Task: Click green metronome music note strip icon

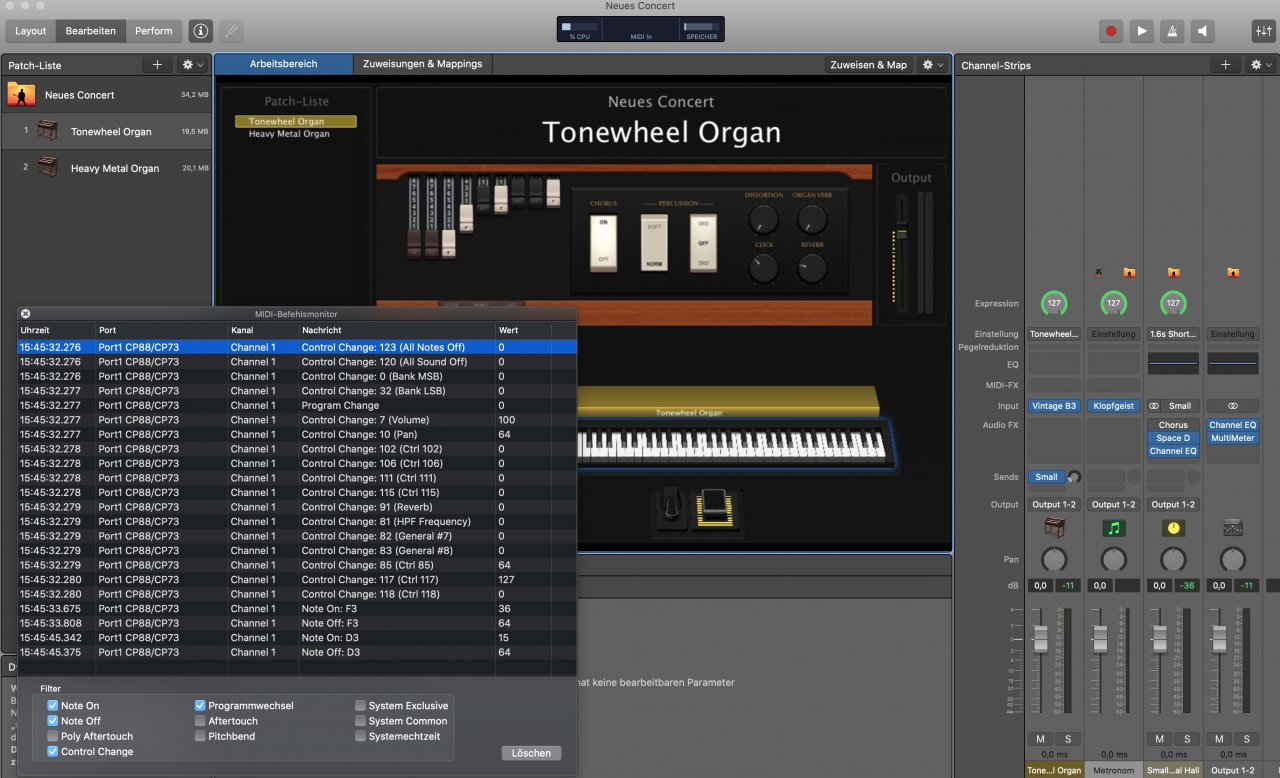Action: [1113, 527]
